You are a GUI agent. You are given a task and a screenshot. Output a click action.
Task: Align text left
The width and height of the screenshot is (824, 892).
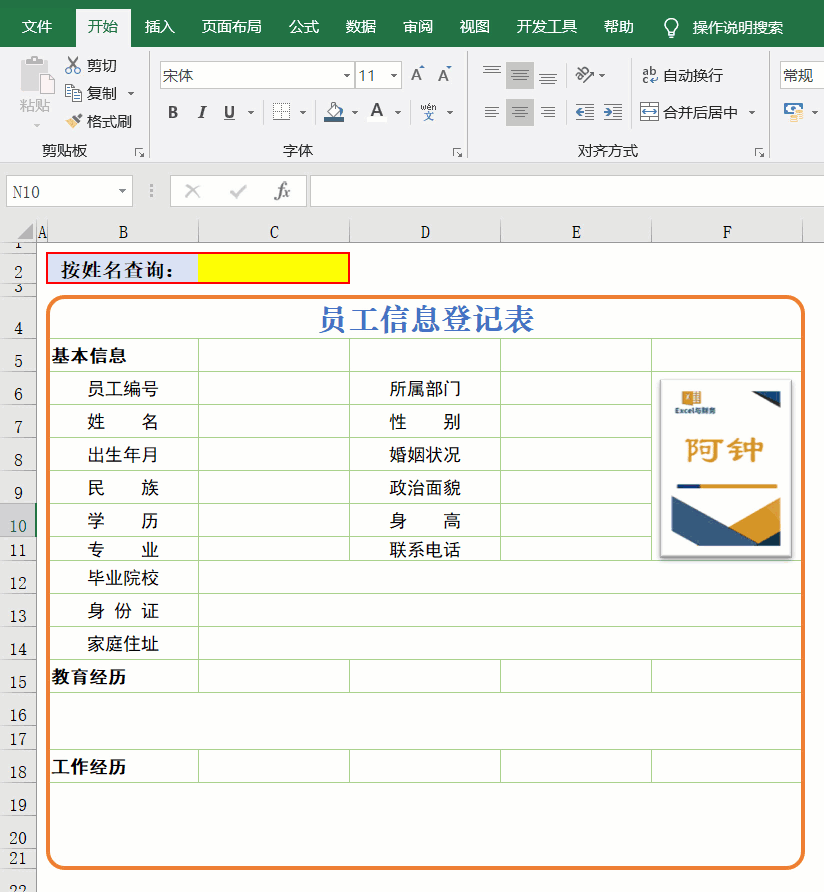(x=492, y=113)
